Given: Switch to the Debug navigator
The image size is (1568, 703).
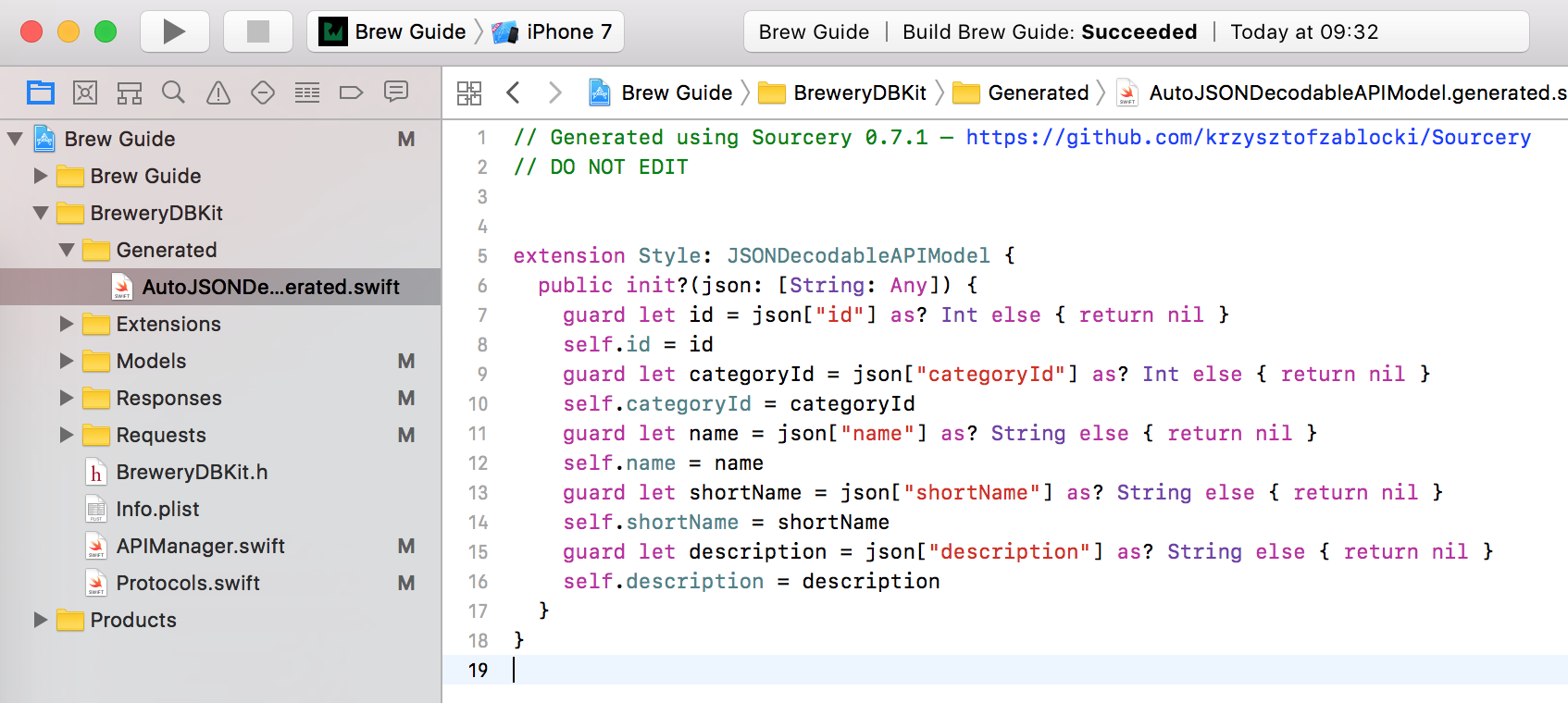Looking at the screenshot, I should coord(307,92).
